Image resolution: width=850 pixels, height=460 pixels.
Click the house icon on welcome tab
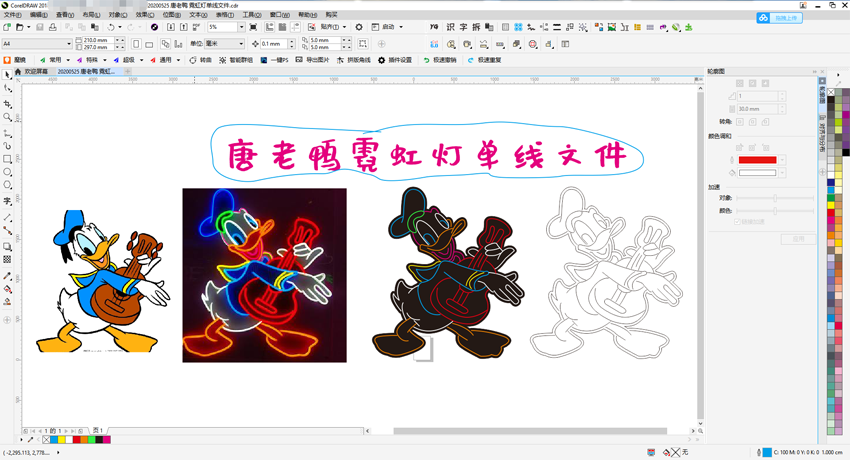click(18, 72)
